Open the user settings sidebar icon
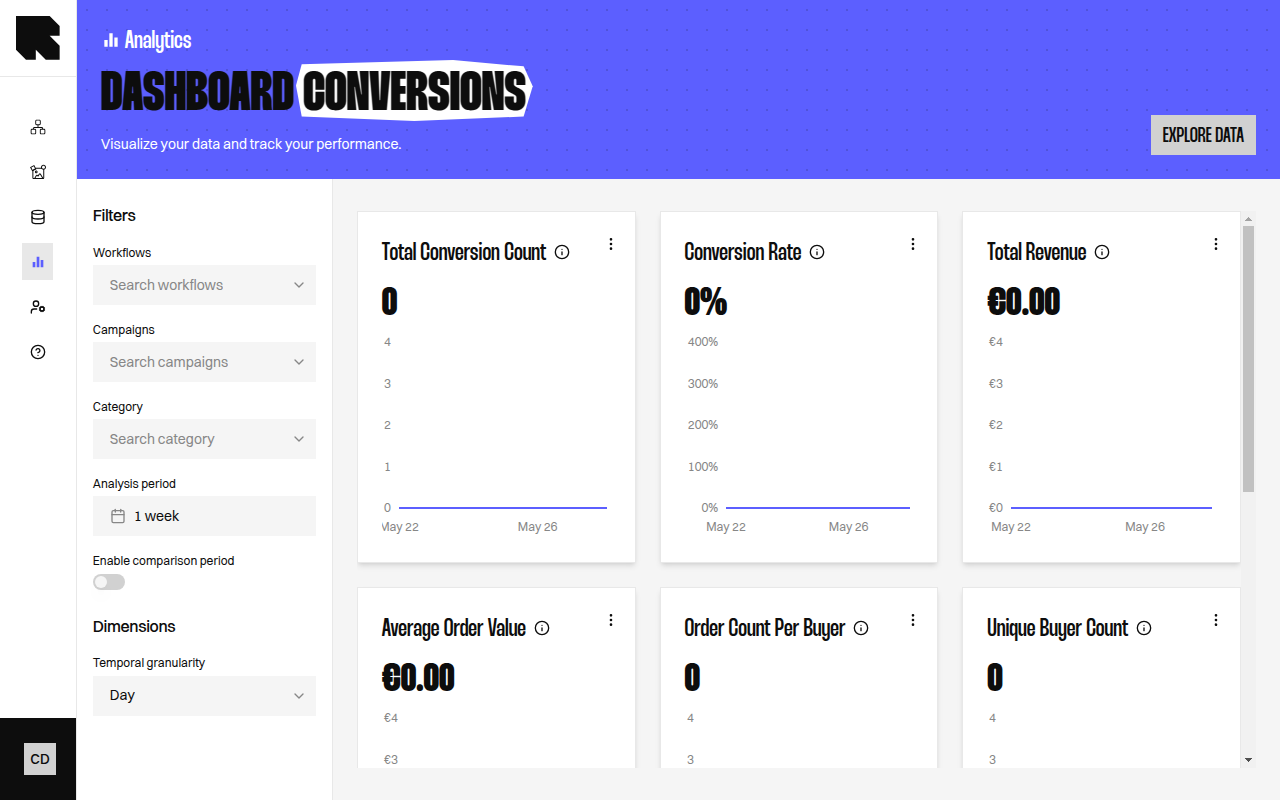This screenshot has height=800, width=1280. point(38,307)
